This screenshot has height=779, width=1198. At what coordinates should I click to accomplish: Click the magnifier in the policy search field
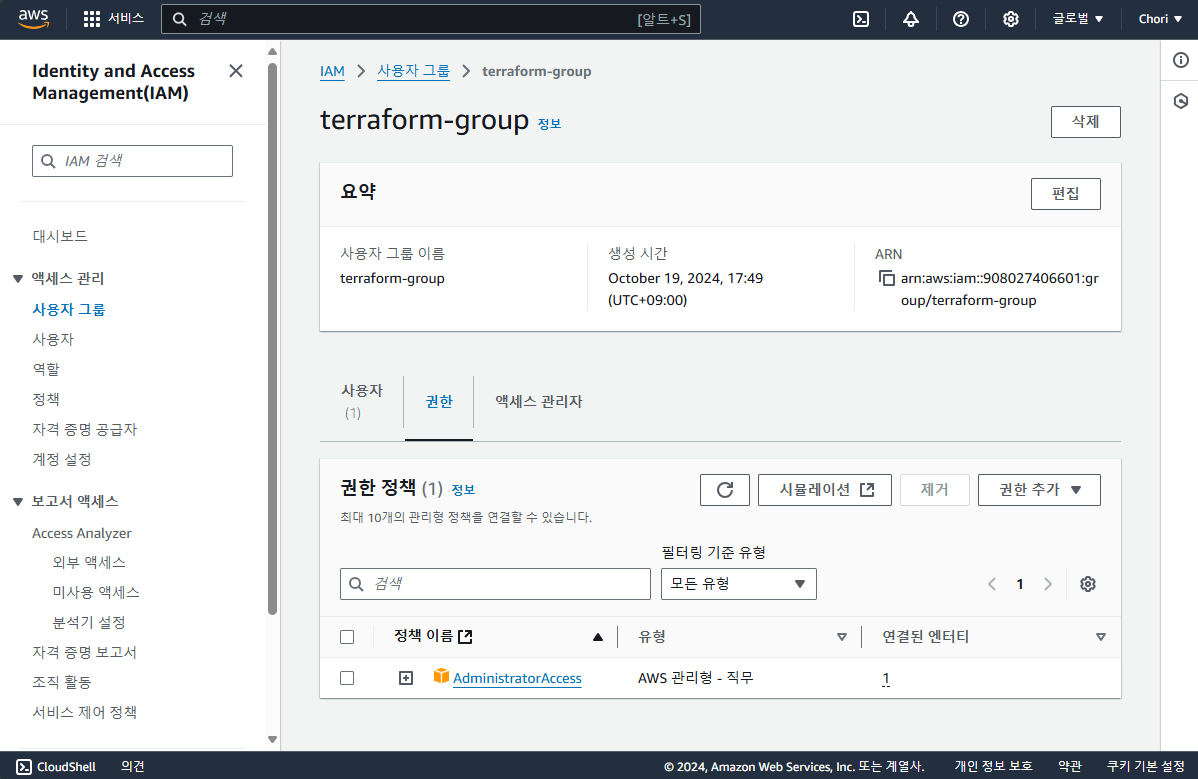click(x=356, y=584)
